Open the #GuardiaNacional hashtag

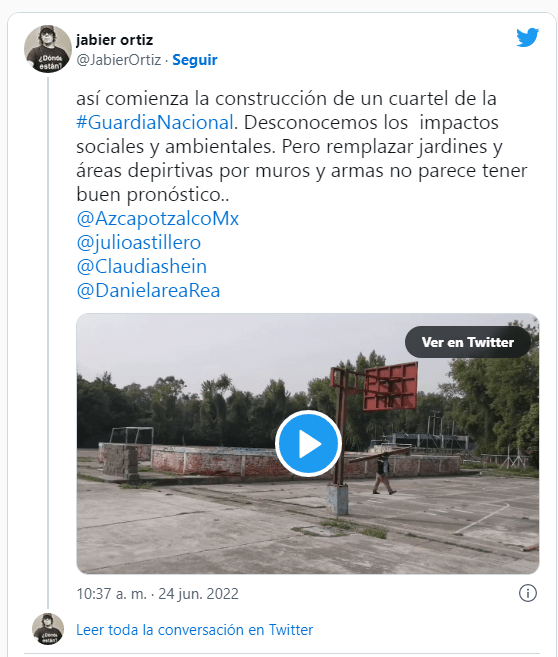[x=155, y=123]
